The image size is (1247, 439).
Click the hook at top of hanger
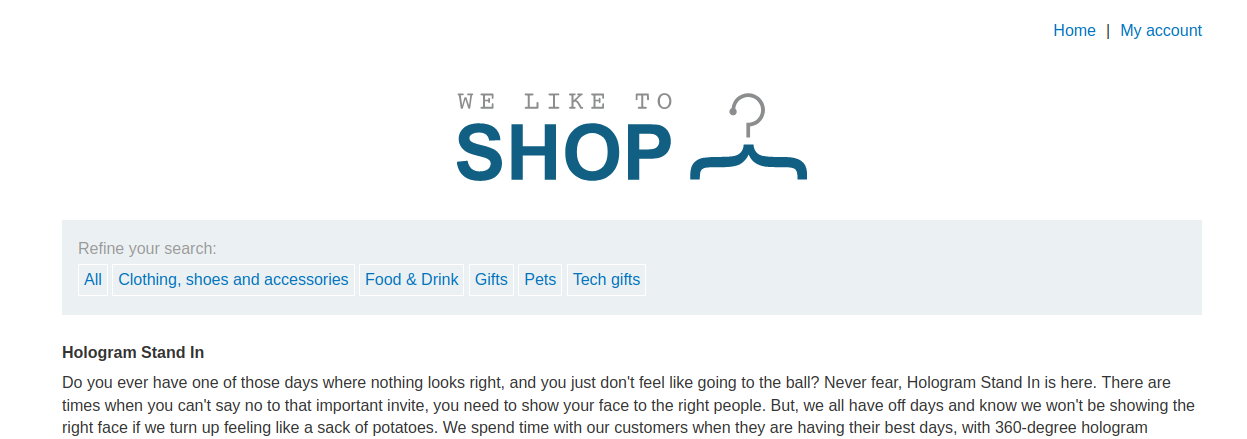tap(748, 112)
